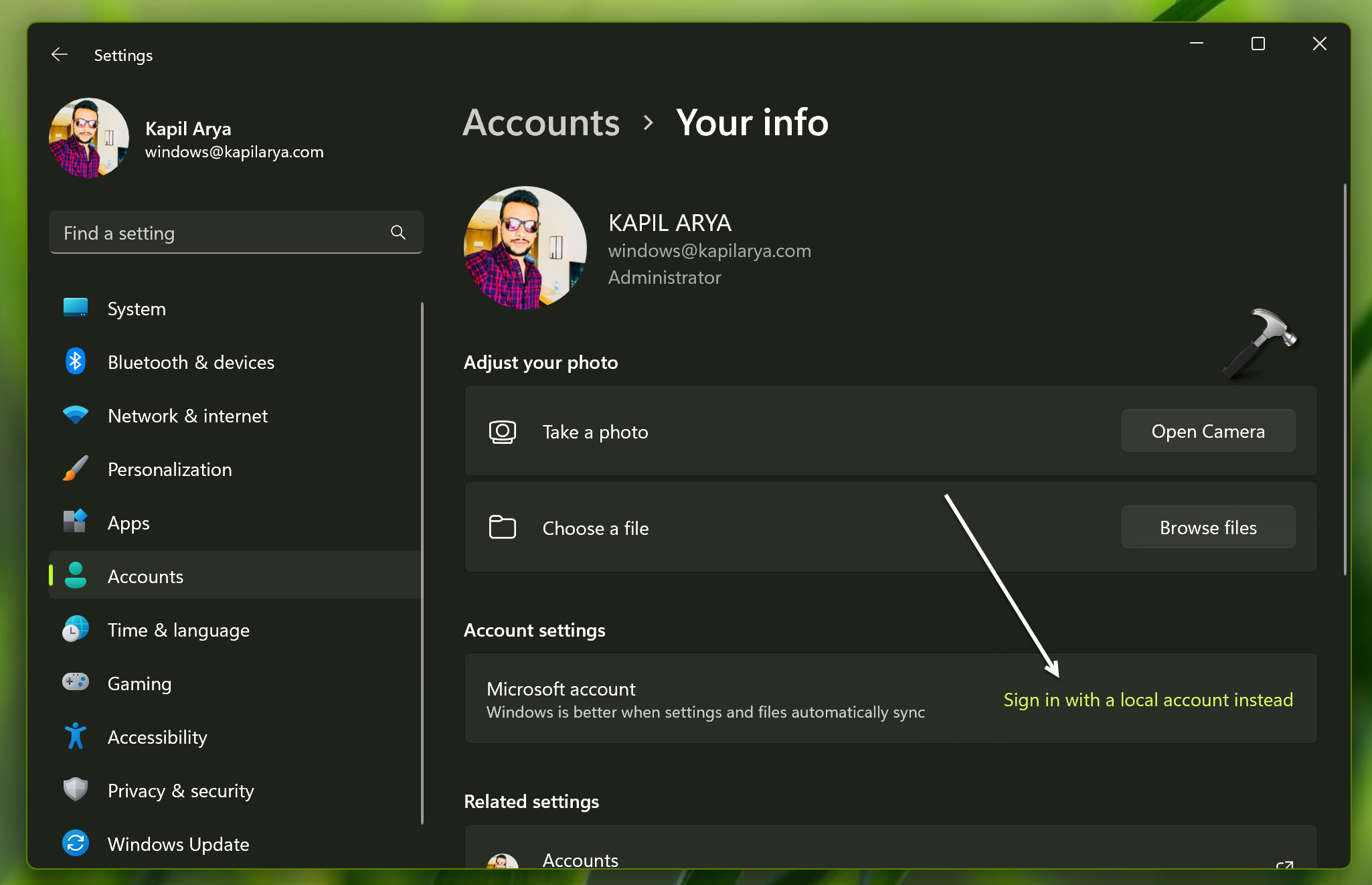Select Accounts in the sidebar
1372x885 pixels.
(x=145, y=576)
